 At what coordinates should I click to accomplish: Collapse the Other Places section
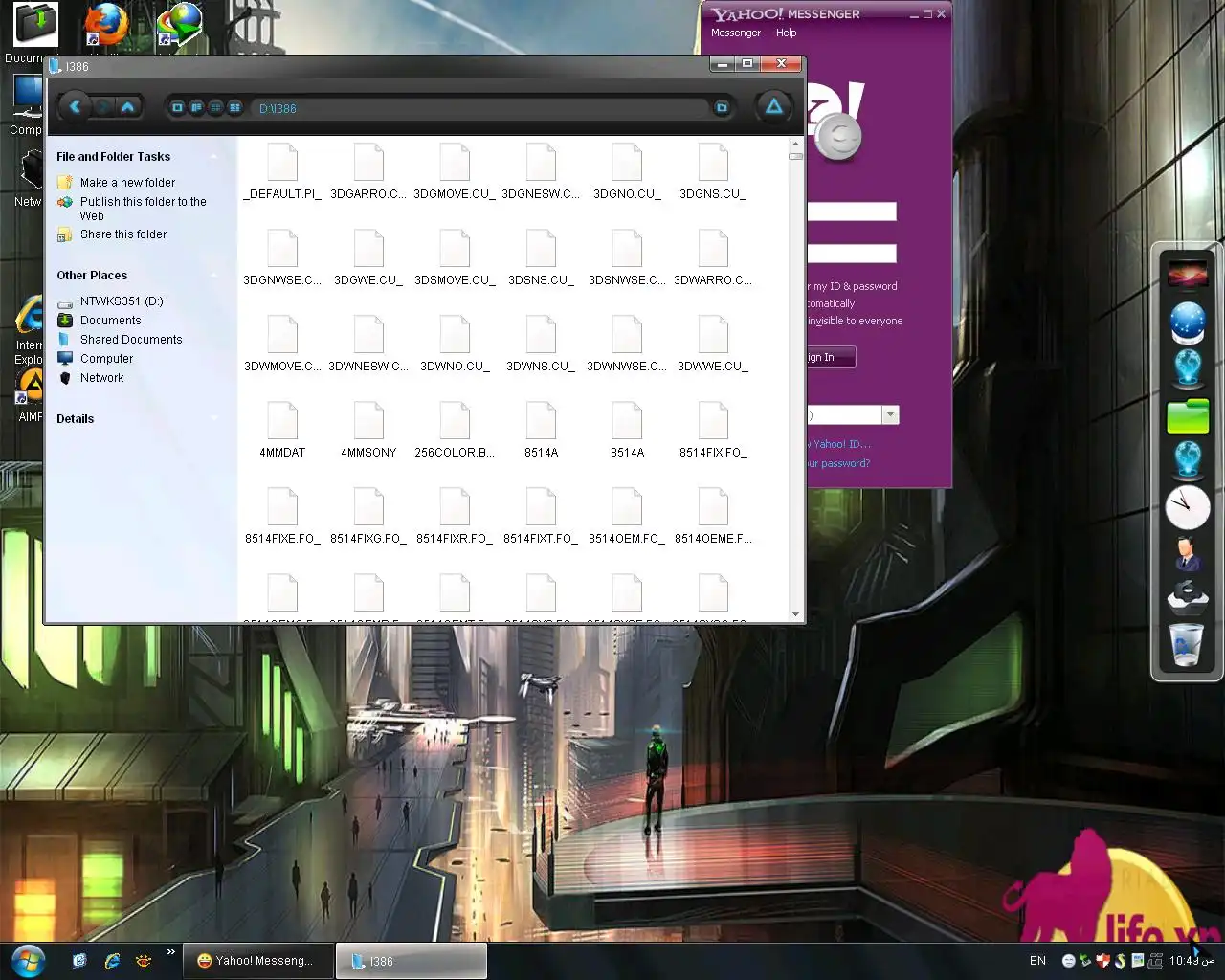click(x=214, y=276)
